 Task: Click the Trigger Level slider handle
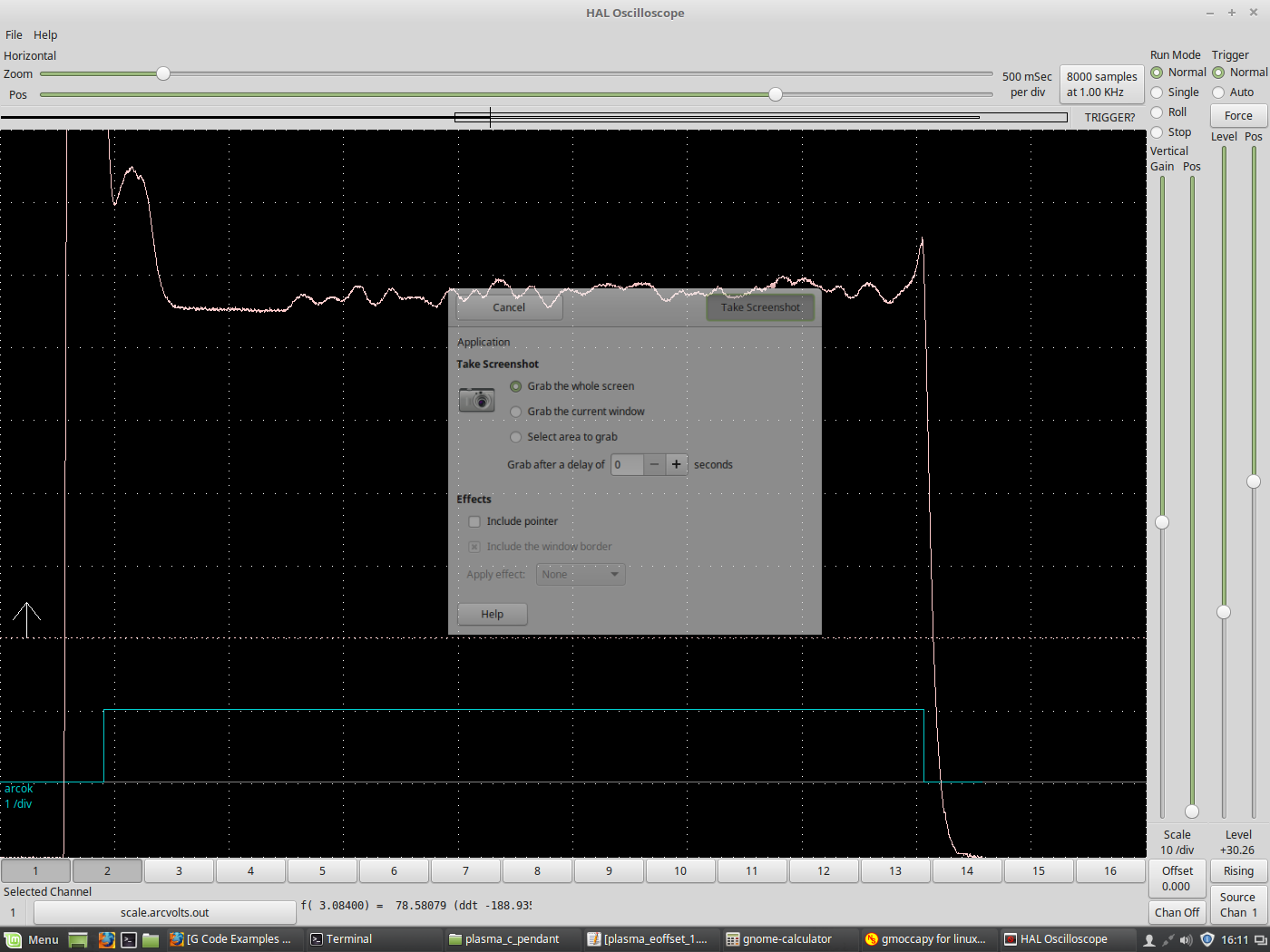[1224, 612]
